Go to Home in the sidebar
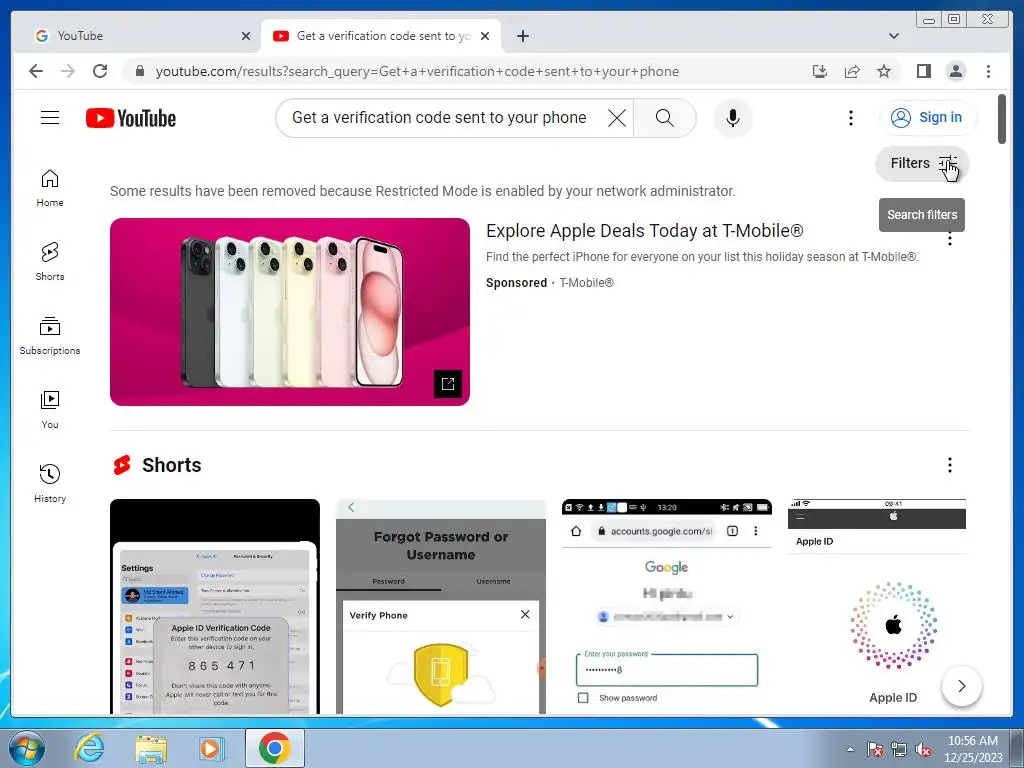This screenshot has height=768, width=1024. coord(50,188)
